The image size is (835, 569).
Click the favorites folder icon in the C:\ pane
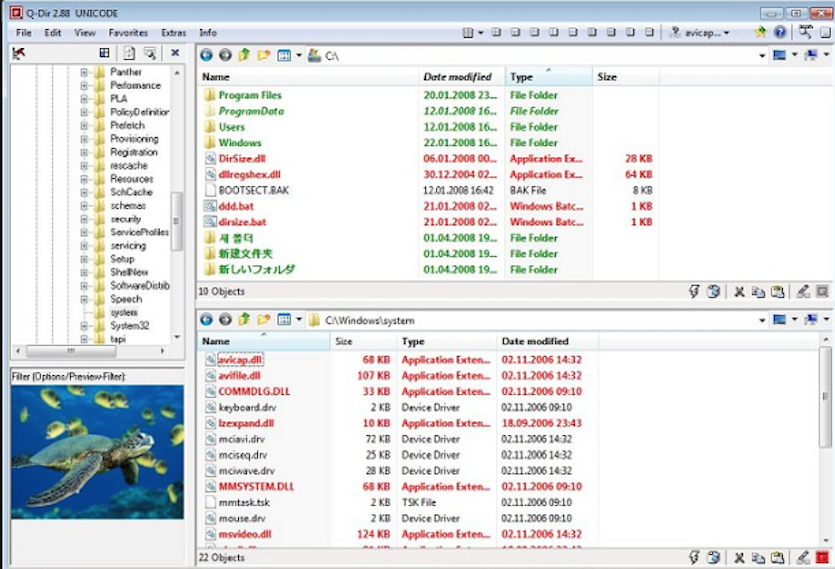[x=264, y=55]
